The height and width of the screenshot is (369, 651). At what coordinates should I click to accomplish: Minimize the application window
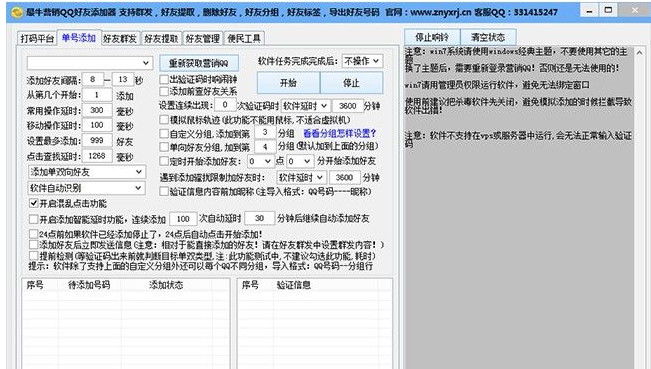tap(589, 11)
